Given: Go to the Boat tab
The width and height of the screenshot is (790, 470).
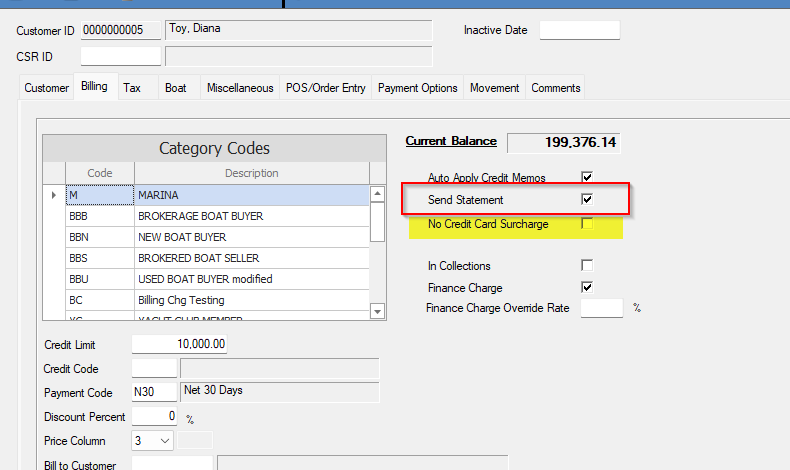Looking at the screenshot, I should 176,88.
